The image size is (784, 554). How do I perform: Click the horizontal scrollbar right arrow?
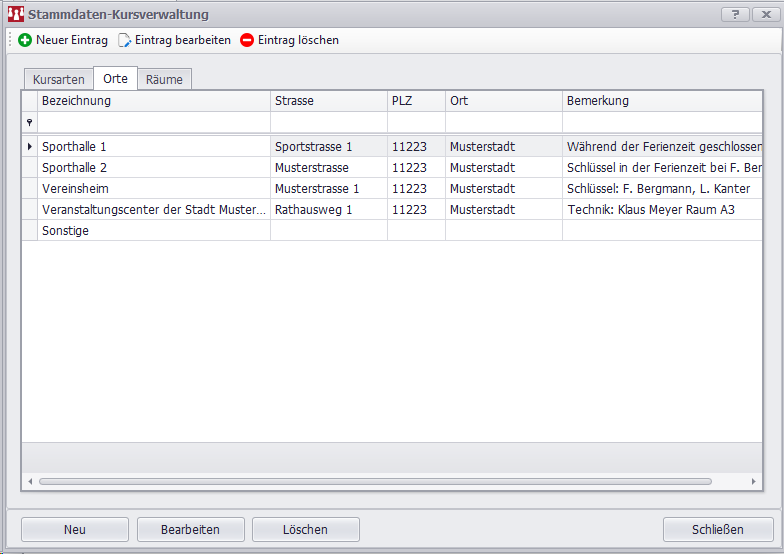pos(753,481)
